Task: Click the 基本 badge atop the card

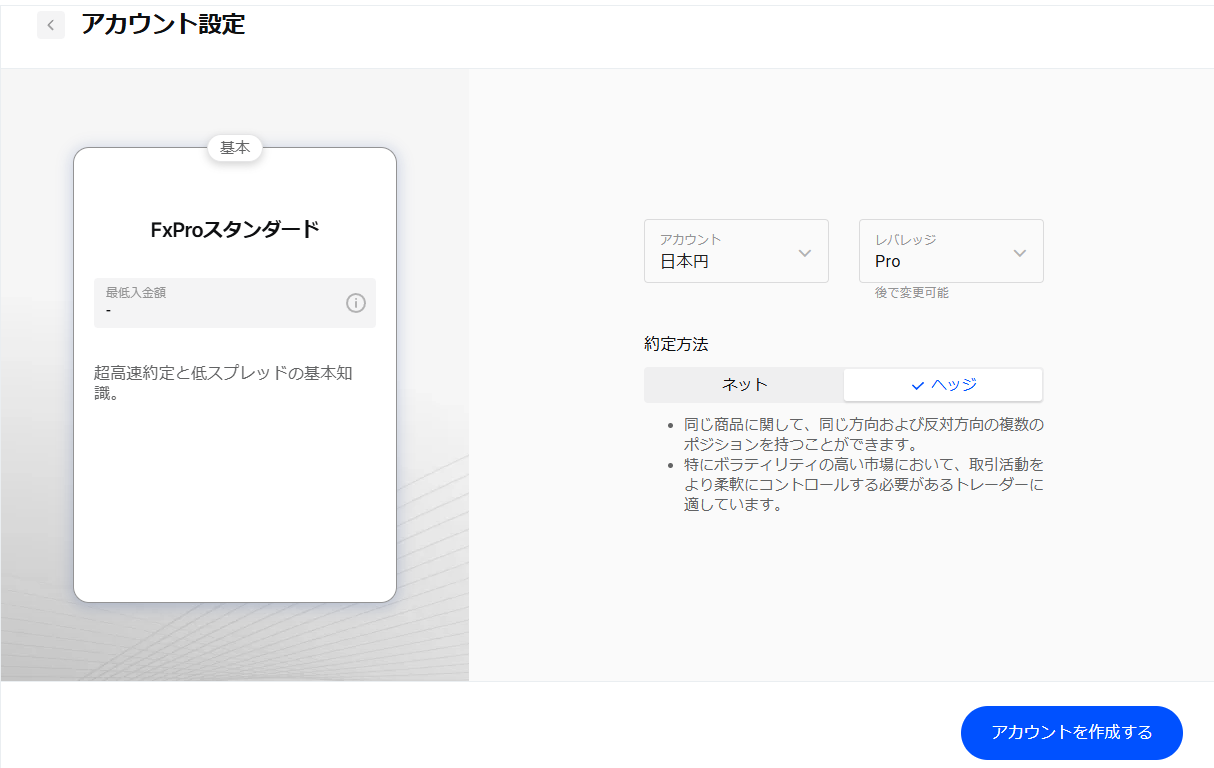Action: pos(235,148)
